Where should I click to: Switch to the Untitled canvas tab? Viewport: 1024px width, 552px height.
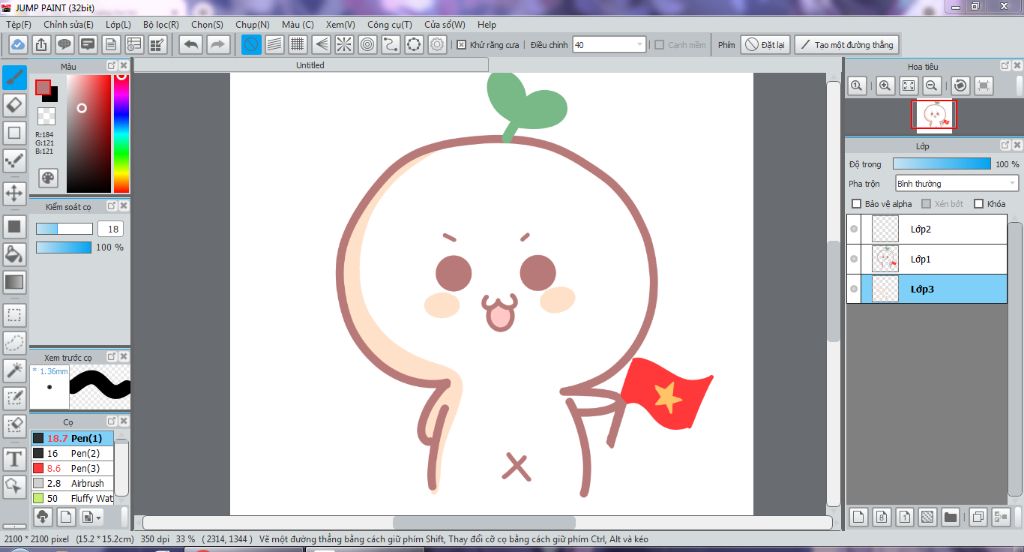coord(311,65)
